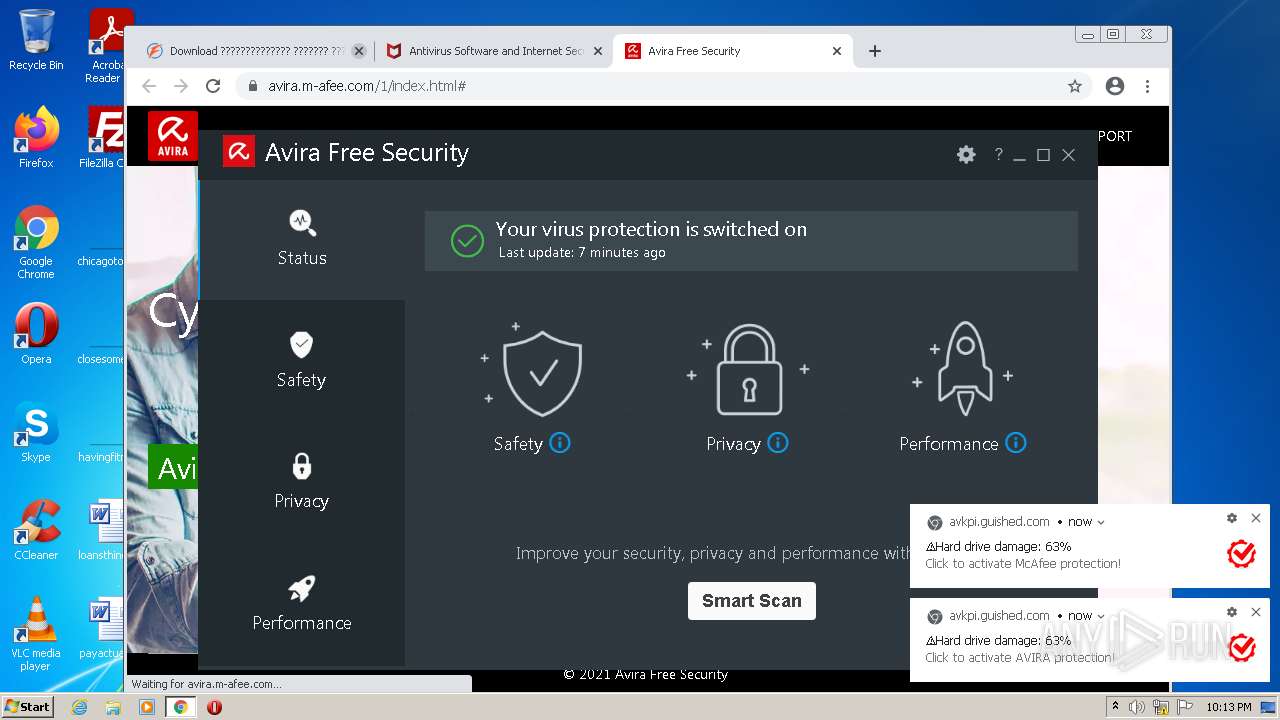The image size is (1280, 720).
Task: Open a new Chrome tab
Action: [875, 51]
